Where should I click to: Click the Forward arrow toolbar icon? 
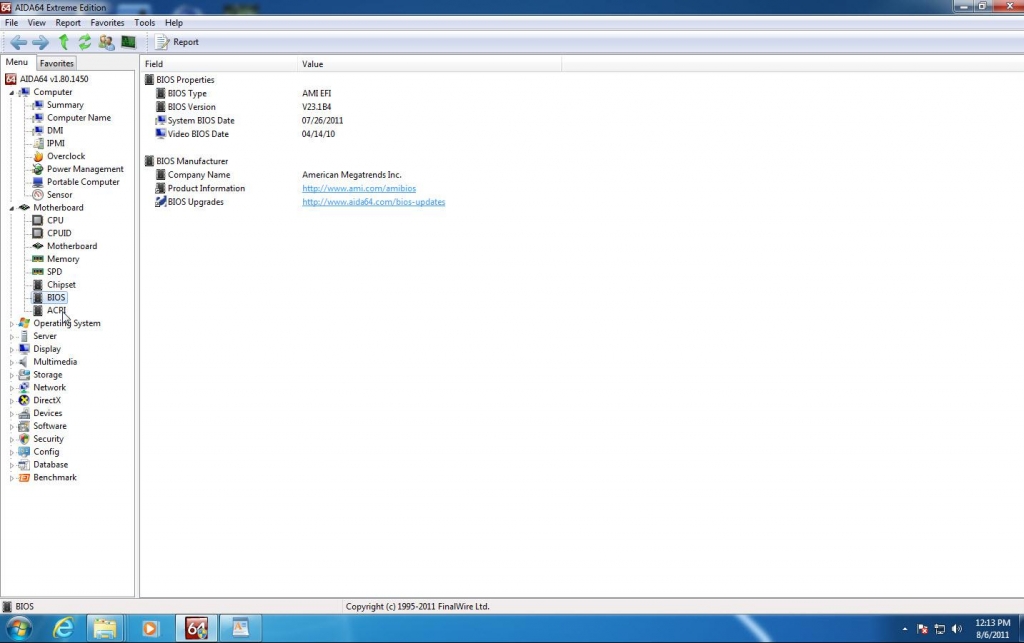pyautogui.click(x=40, y=42)
